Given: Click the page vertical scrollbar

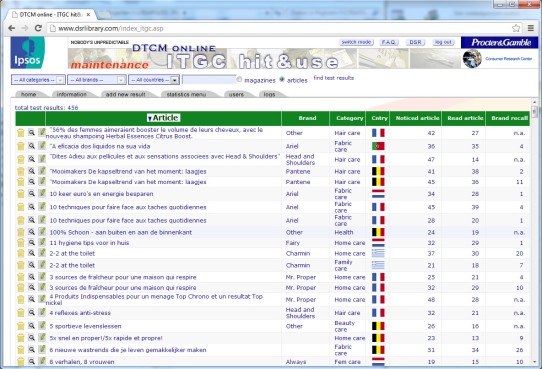Looking at the screenshot, I should 535,231.
